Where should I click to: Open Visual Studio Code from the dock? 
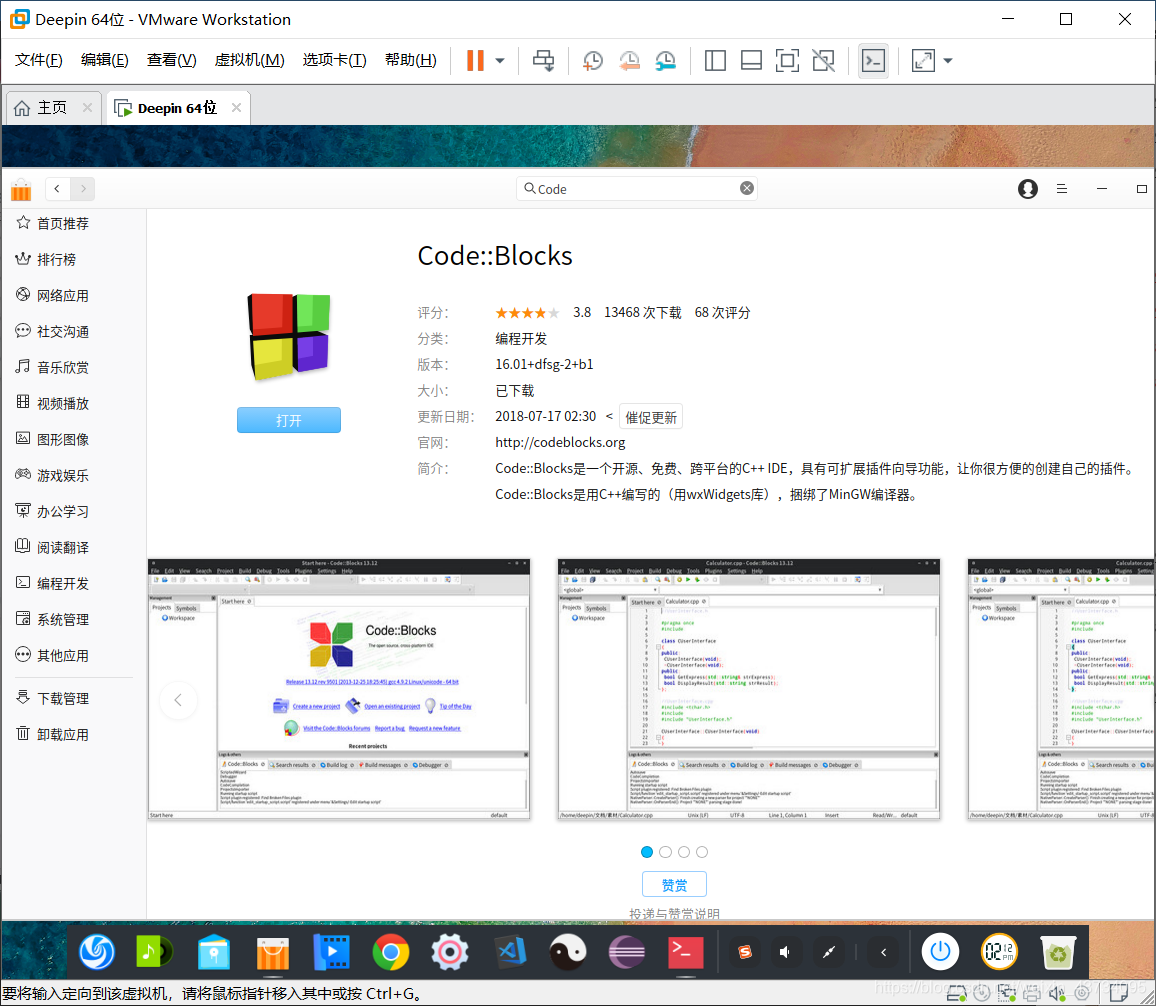coord(509,951)
